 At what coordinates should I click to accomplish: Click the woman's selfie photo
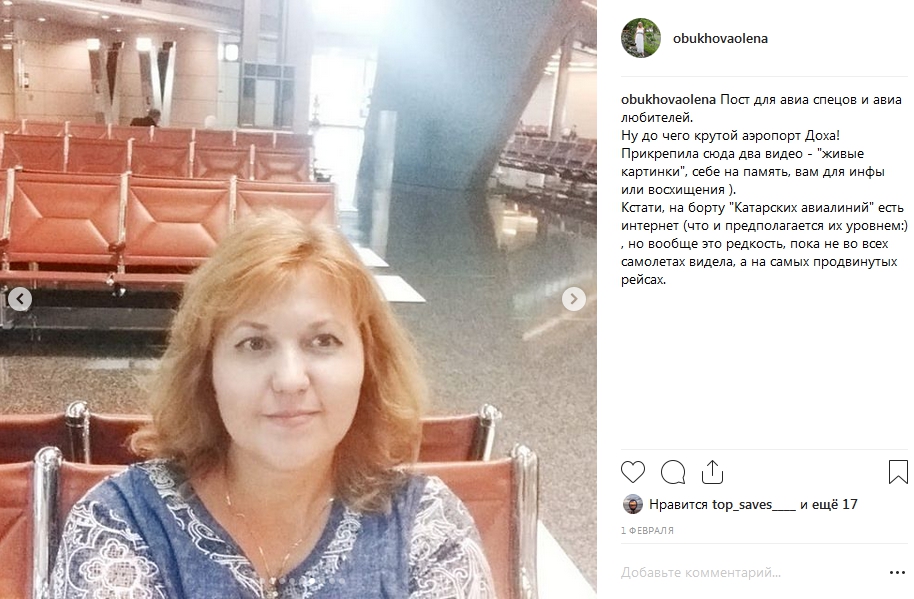pos(298,300)
